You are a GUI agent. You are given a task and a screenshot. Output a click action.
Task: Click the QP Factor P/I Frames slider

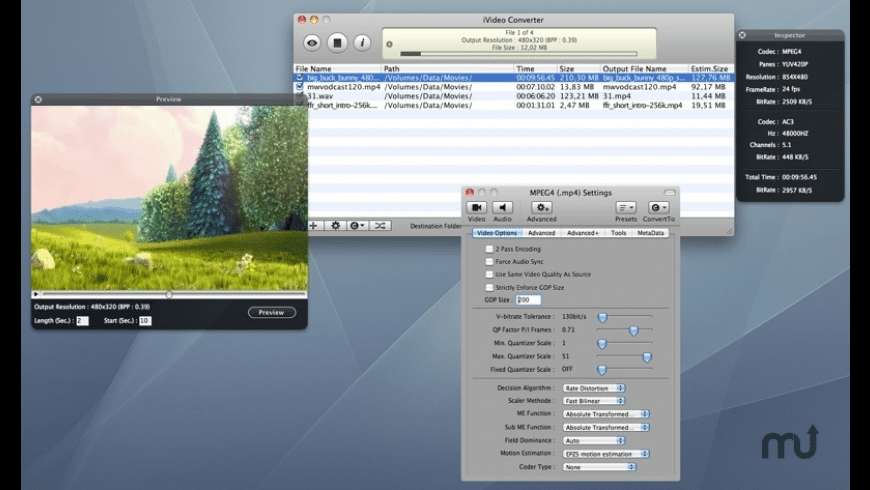[x=633, y=330]
